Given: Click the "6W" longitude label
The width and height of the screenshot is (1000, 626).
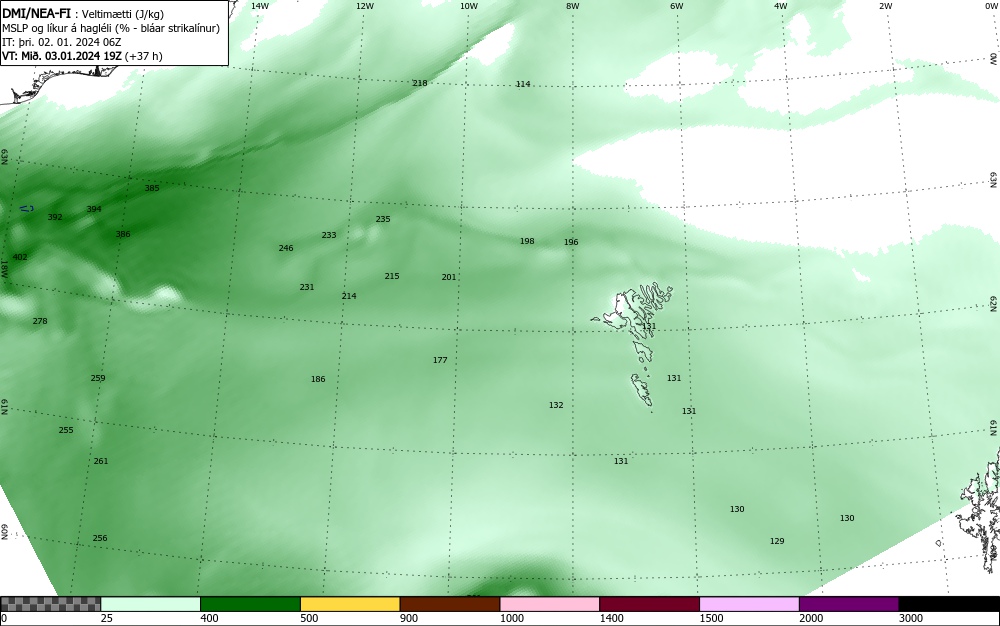Looking at the screenshot, I should [677, 6].
